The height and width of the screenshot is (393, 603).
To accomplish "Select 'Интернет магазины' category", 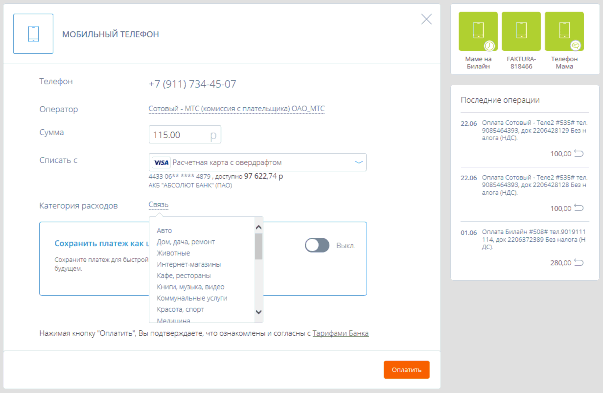I will pos(189,264).
